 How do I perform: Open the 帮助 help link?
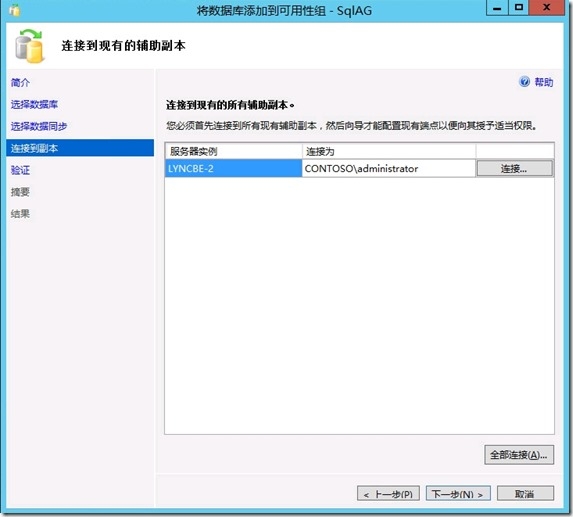[x=544, y=82]
